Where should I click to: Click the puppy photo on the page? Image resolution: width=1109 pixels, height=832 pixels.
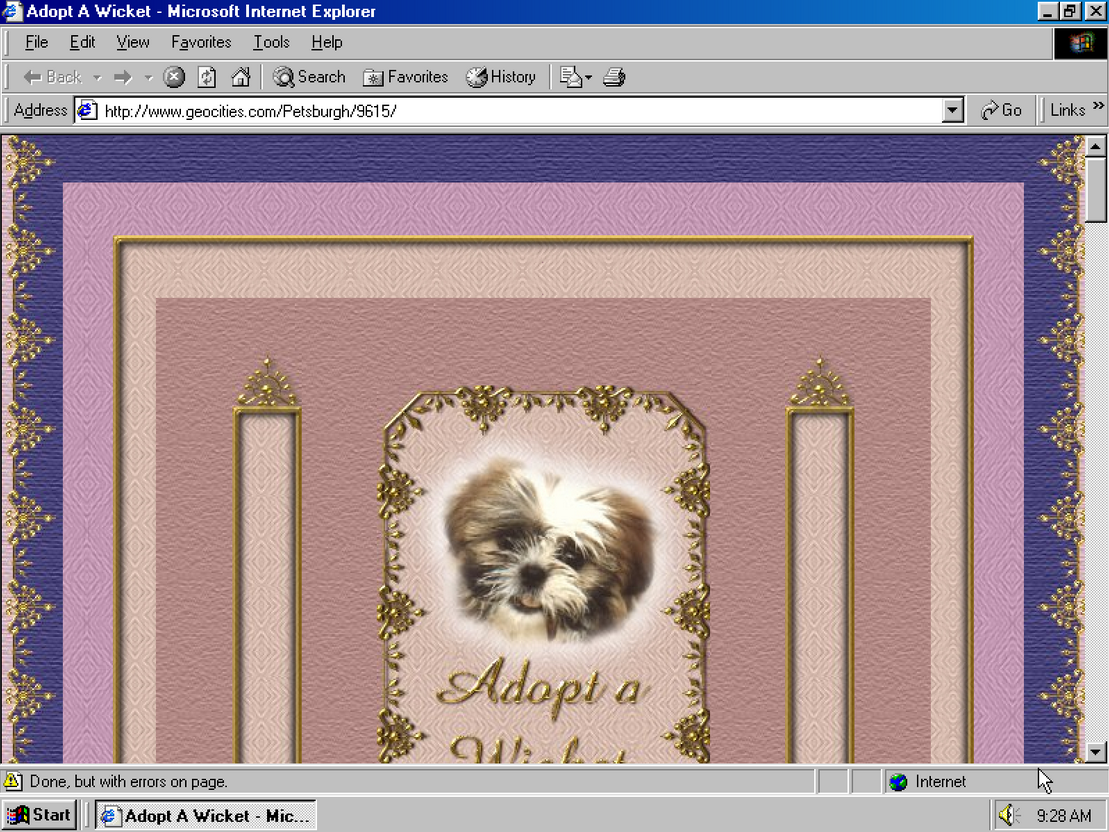[x=548, y=548]
